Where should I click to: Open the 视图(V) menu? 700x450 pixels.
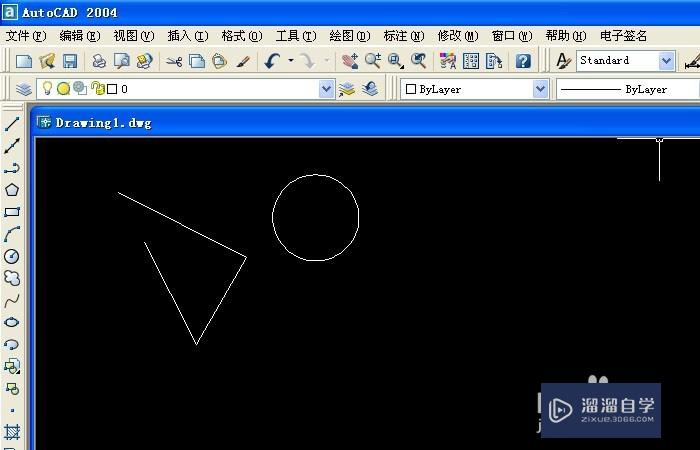pyautogui.click(x=134, y=36)
